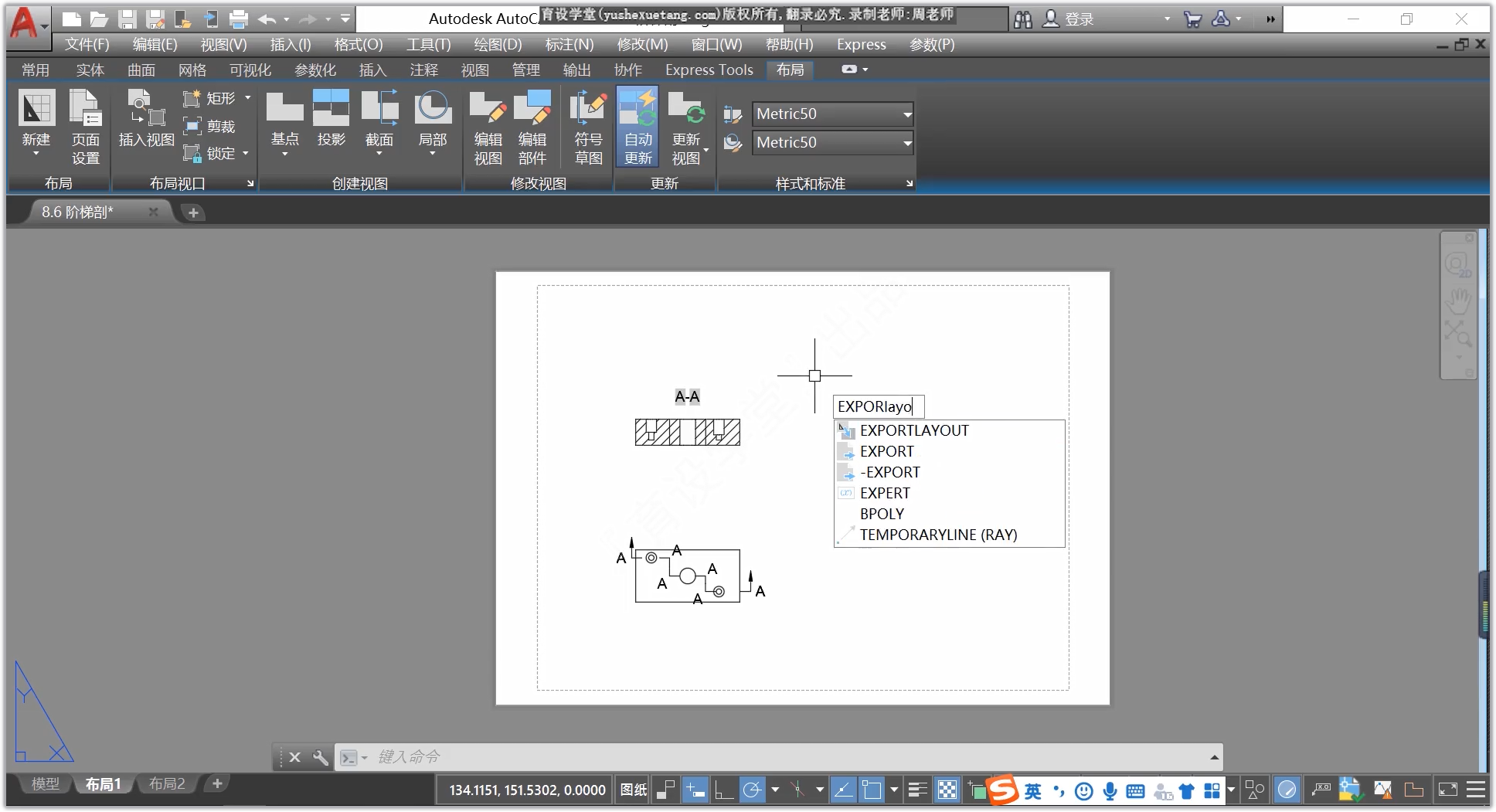Toggle transparency display in status bar
Screen dimensions: 1496x812
(x=947, y=790)
